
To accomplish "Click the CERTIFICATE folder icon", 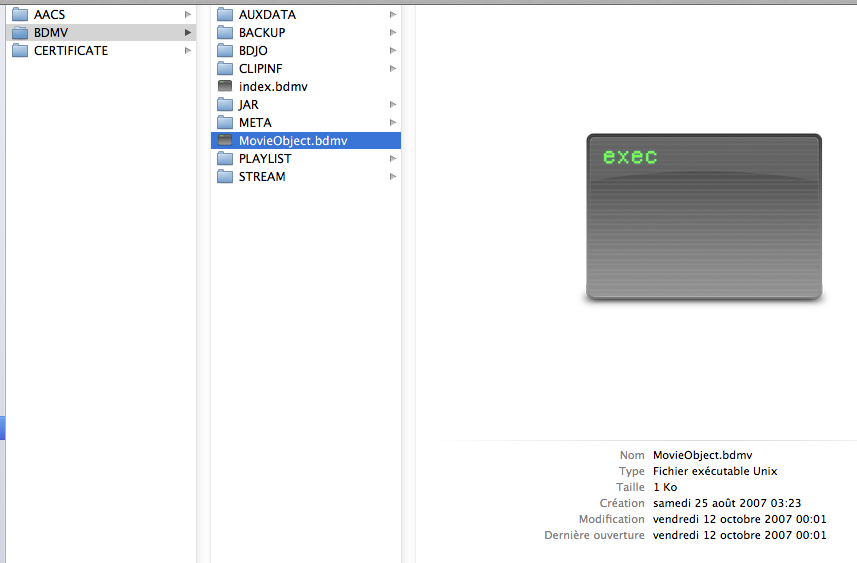I will click(20, 51).
